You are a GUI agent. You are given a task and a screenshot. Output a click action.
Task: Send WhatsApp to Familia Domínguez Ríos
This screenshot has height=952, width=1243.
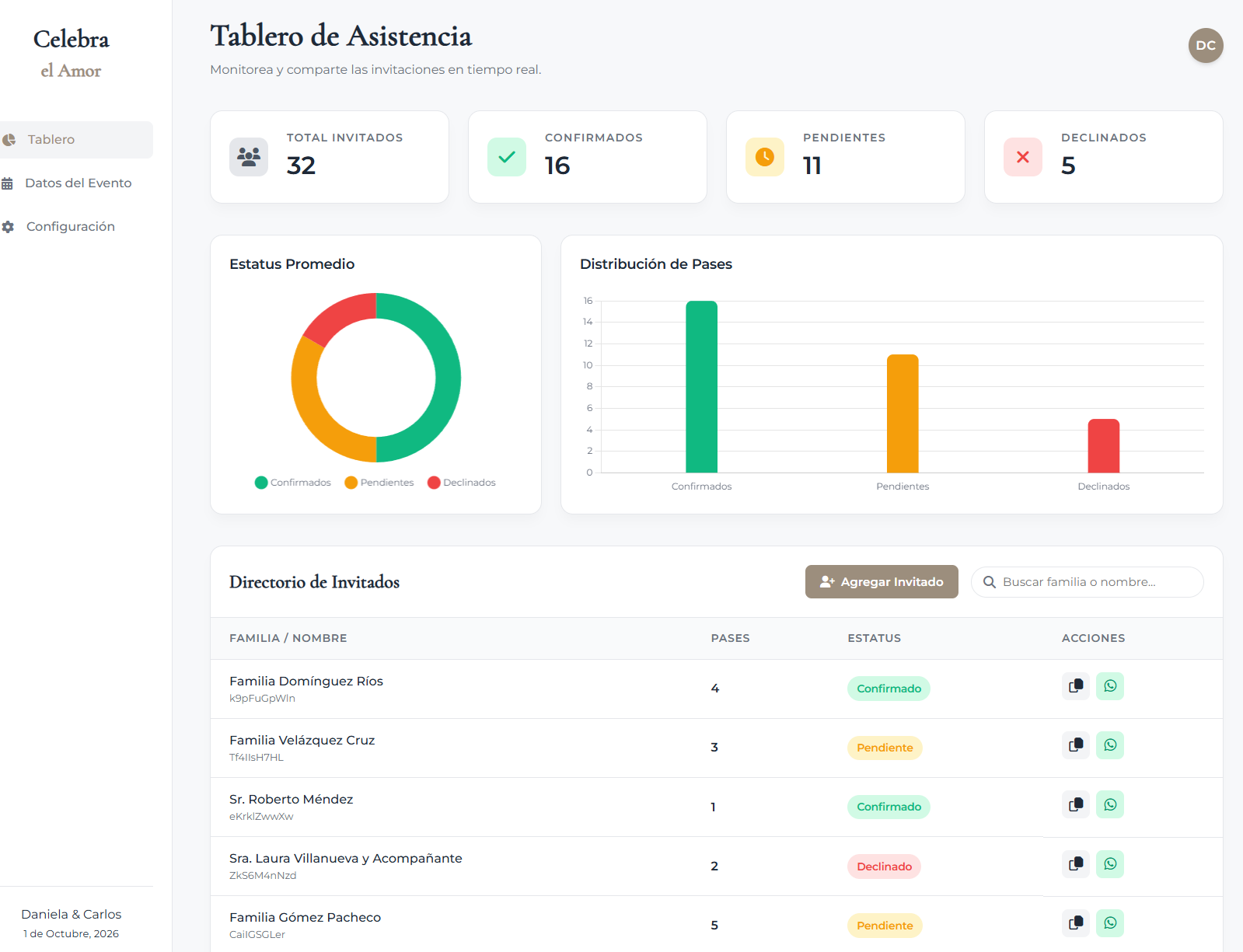click(x=1110, y=686)
